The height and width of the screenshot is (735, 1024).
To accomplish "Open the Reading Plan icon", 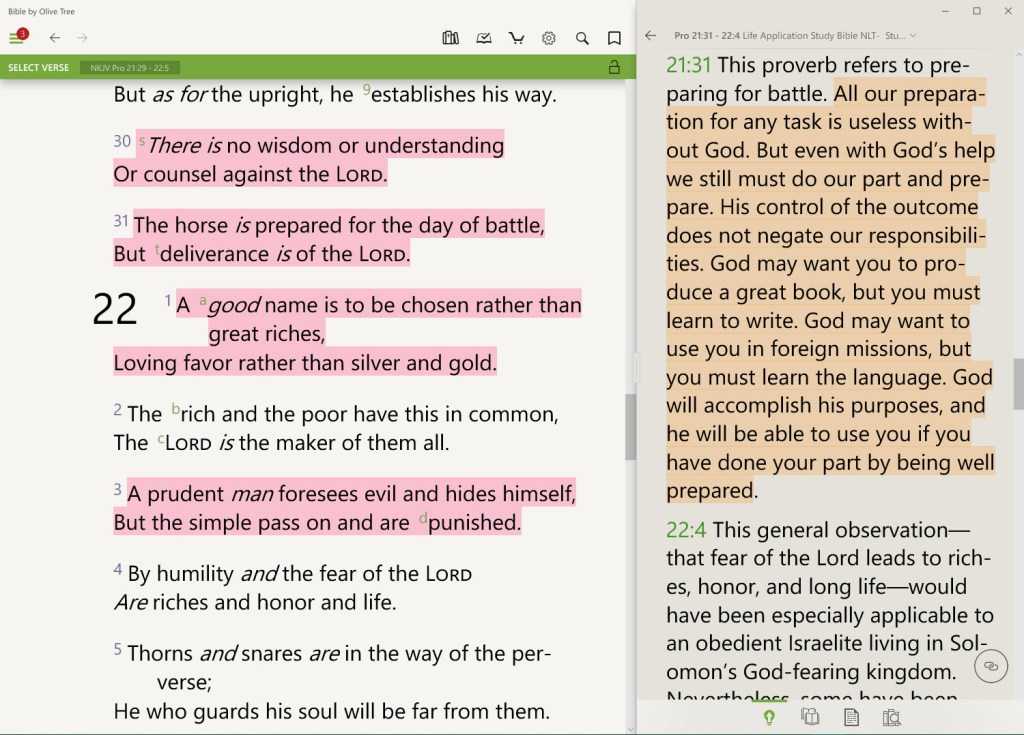I will [484, 37].
